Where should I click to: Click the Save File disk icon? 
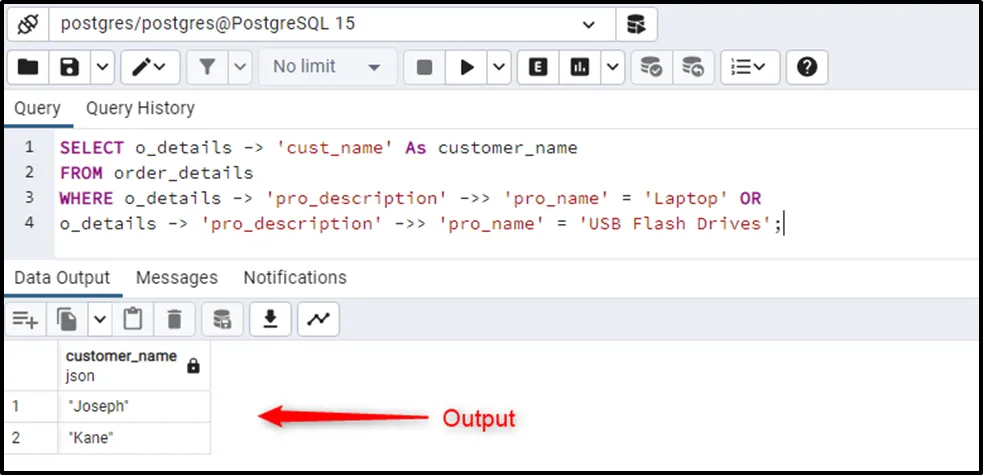(x=70, y=67)
